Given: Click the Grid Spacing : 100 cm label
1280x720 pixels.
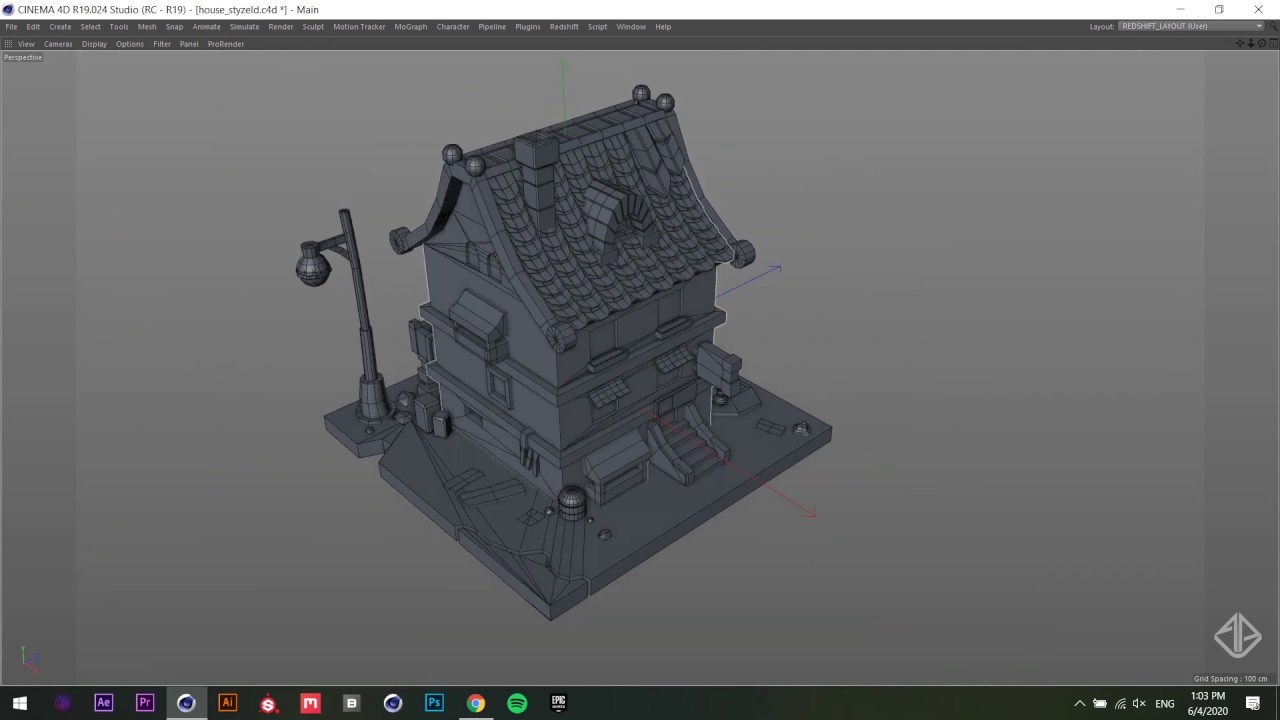Looking at the screenshot, I should coord(1230,678).
